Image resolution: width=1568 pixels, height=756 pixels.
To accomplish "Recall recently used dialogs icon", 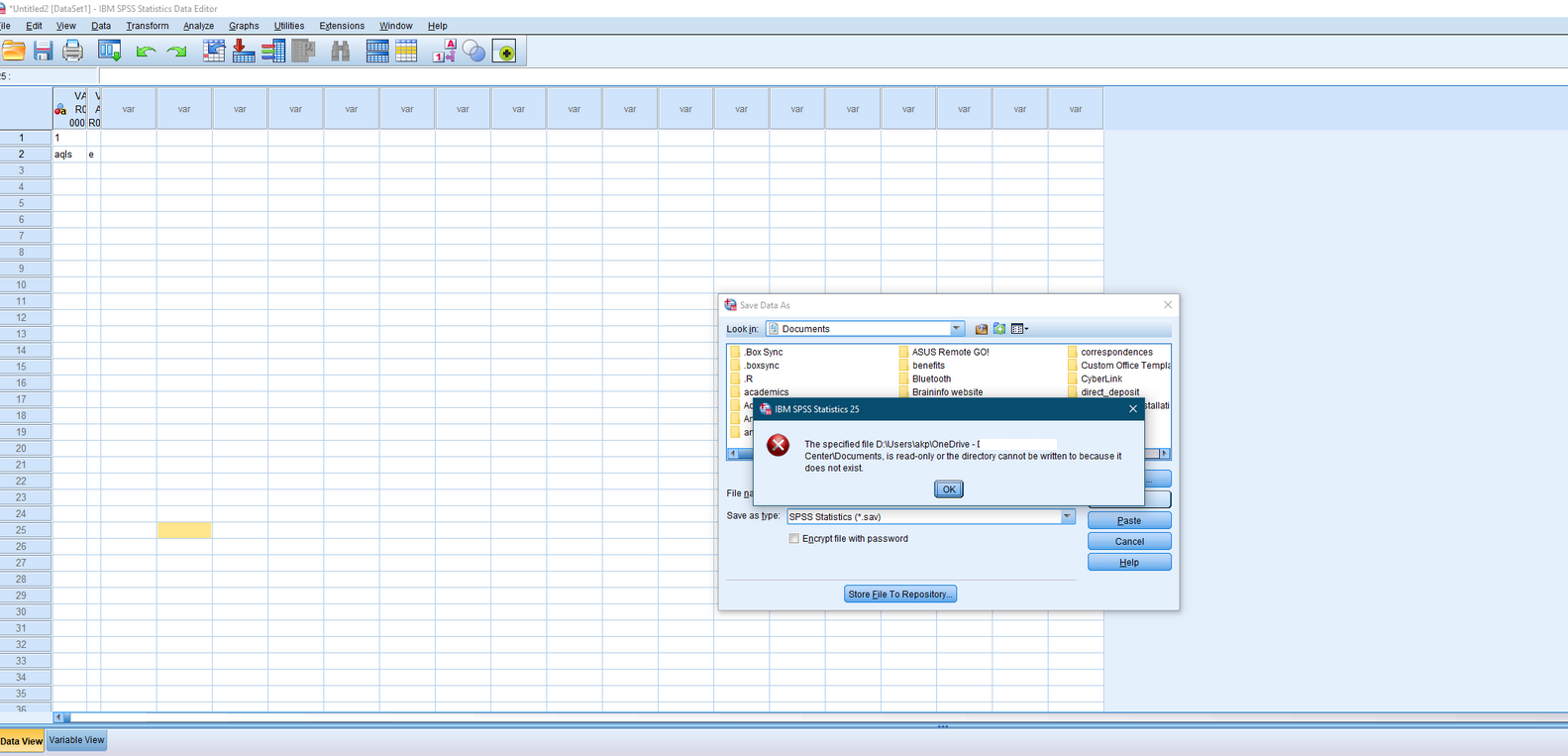I will [x=109, y=52].
